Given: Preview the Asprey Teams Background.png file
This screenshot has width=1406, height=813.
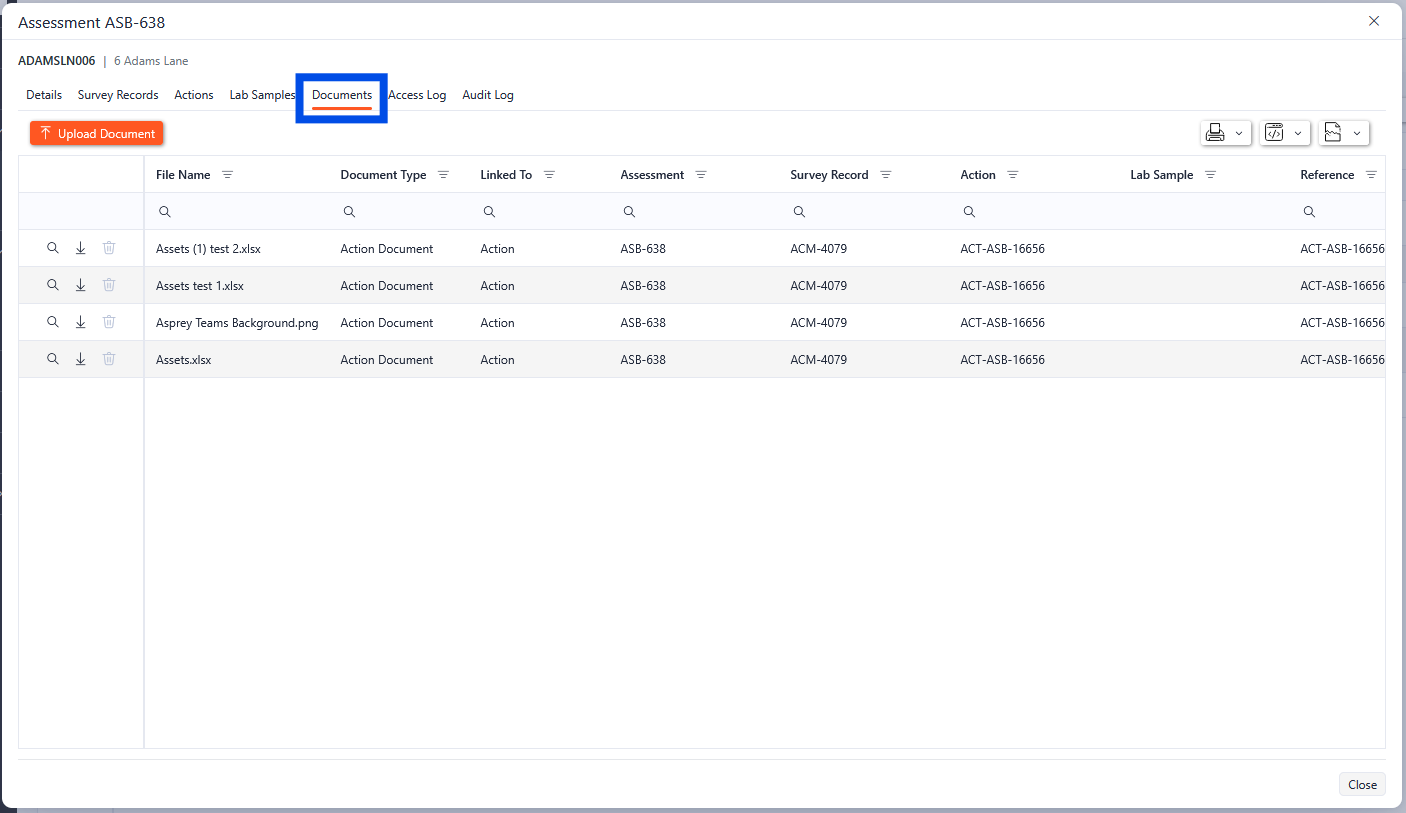Looking at the screenshot, I should pos(53,322).
